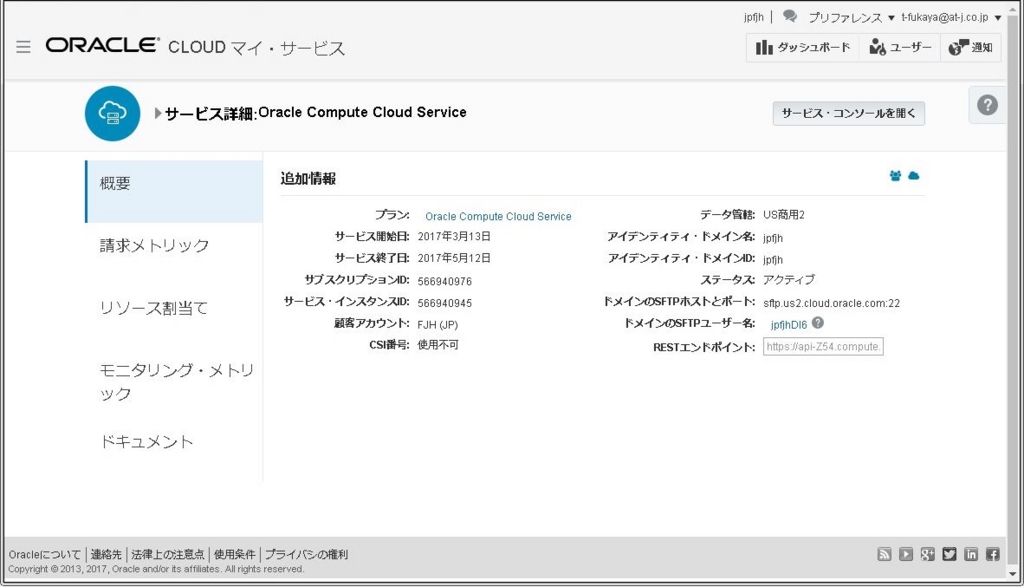1024x587 pixels.
Task: Select the モニタリング・メトリック tab
Action: pos(176,382)
